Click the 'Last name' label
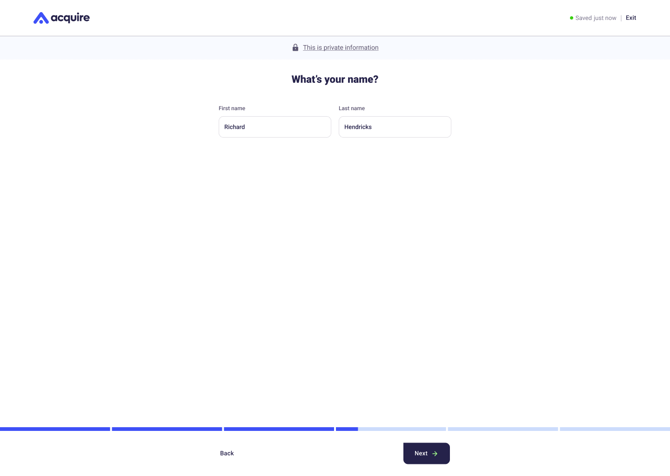The height and width of the screenshot is (476, 670). [352, 109]
